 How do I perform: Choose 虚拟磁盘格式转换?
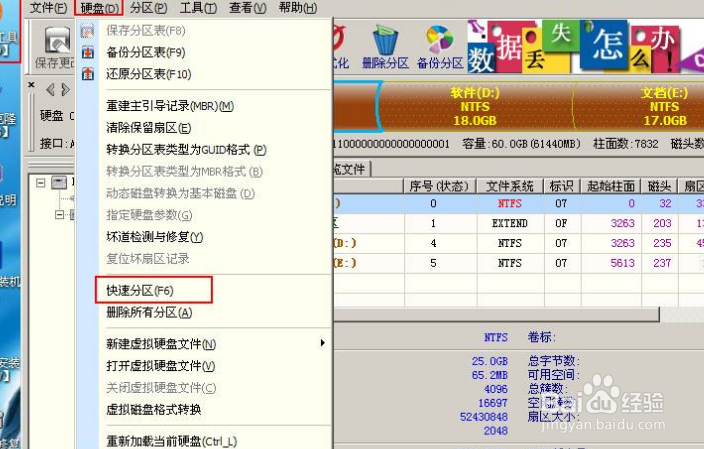tap(154, 409)
